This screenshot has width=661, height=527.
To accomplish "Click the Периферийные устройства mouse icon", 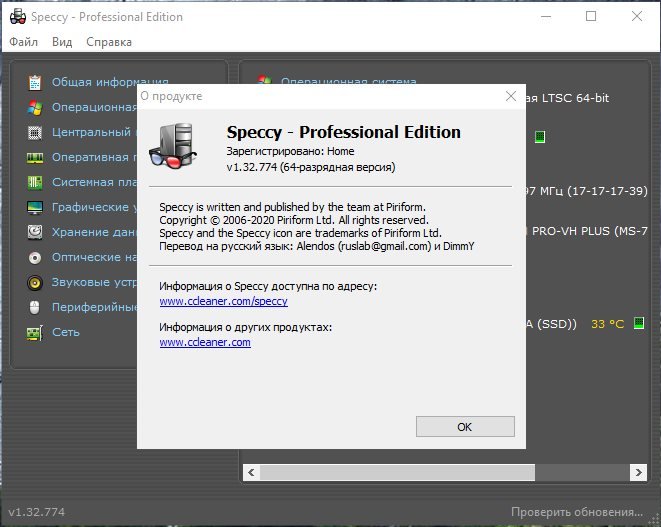I will coord(35,307).
